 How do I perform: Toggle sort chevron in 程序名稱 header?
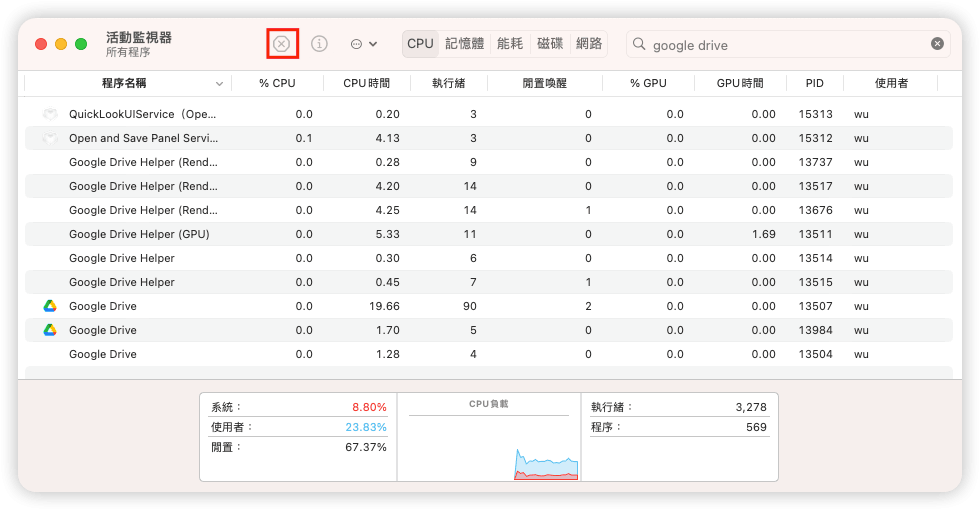[x=219, y=84]
